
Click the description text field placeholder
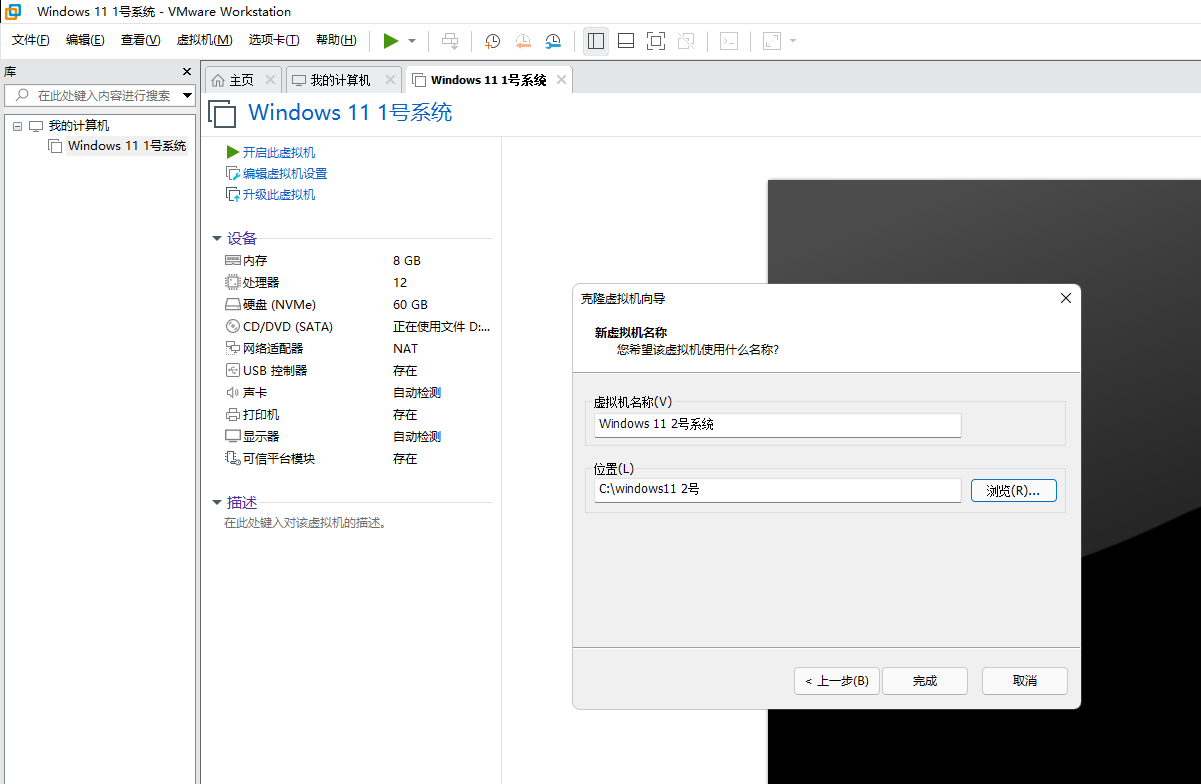click(x=305, y=522)
